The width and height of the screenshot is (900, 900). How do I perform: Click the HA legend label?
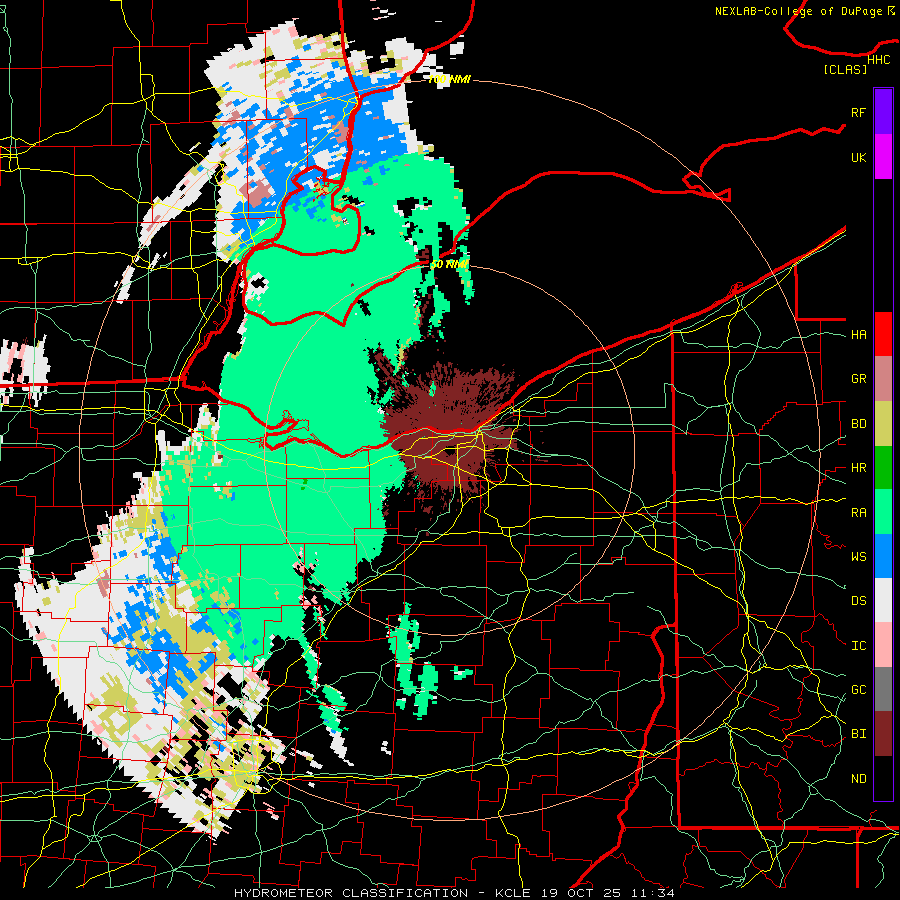tap(858, 334)
